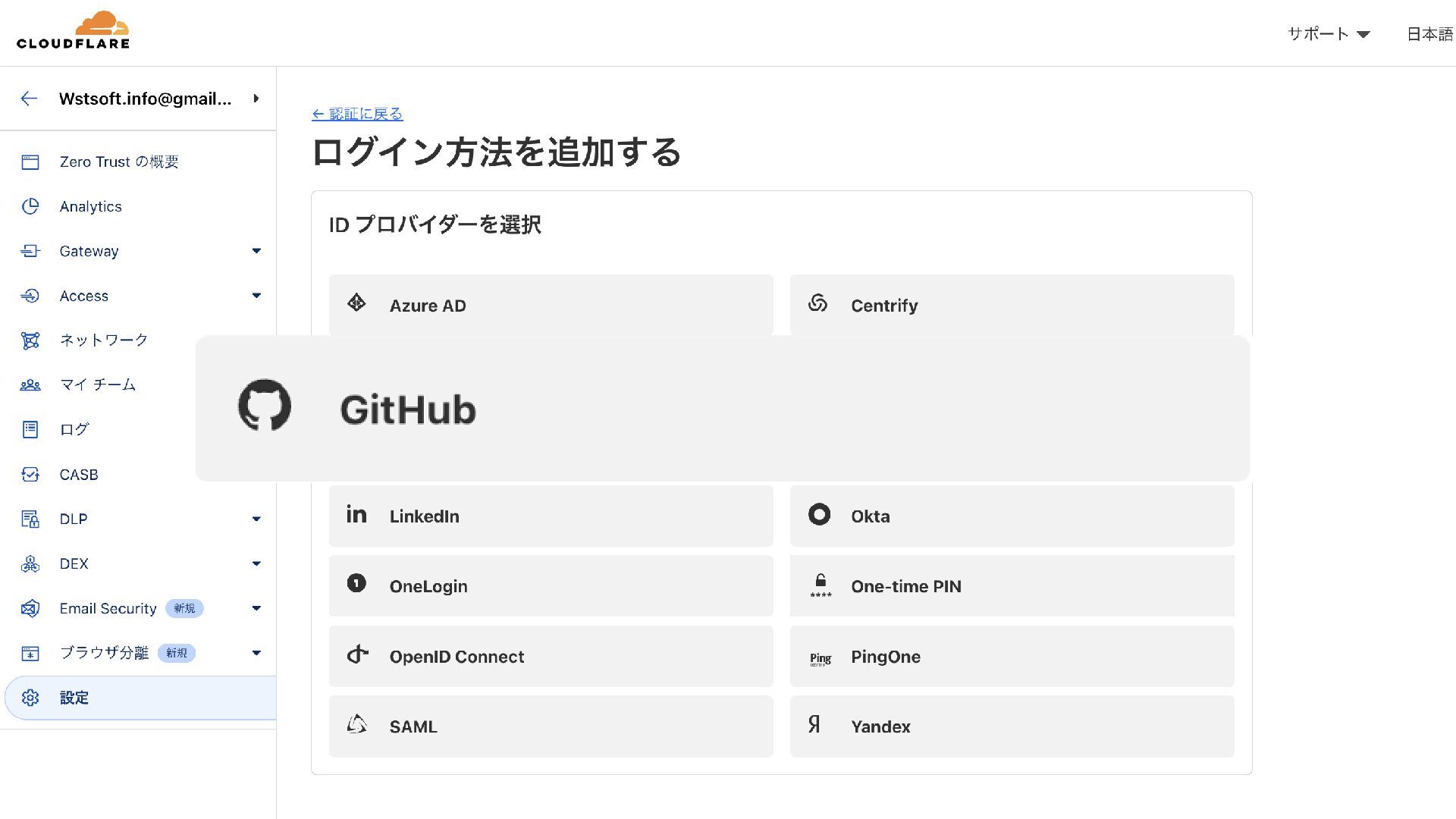Viewport: 1456px width, 819px height.
Task: Click the CASB sidebar icon
Action: (30, 475)
